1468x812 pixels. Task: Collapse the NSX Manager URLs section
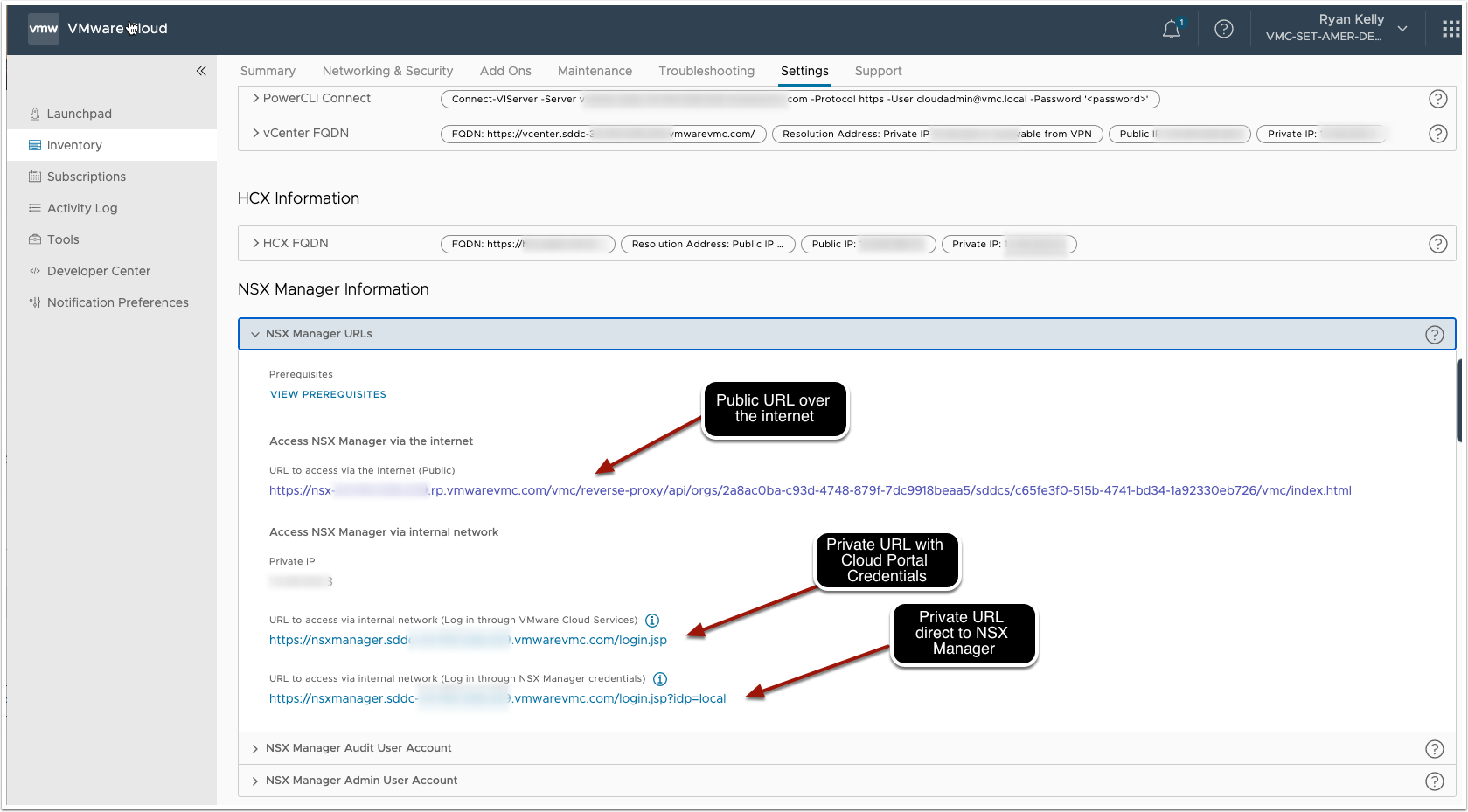point(255,334)
